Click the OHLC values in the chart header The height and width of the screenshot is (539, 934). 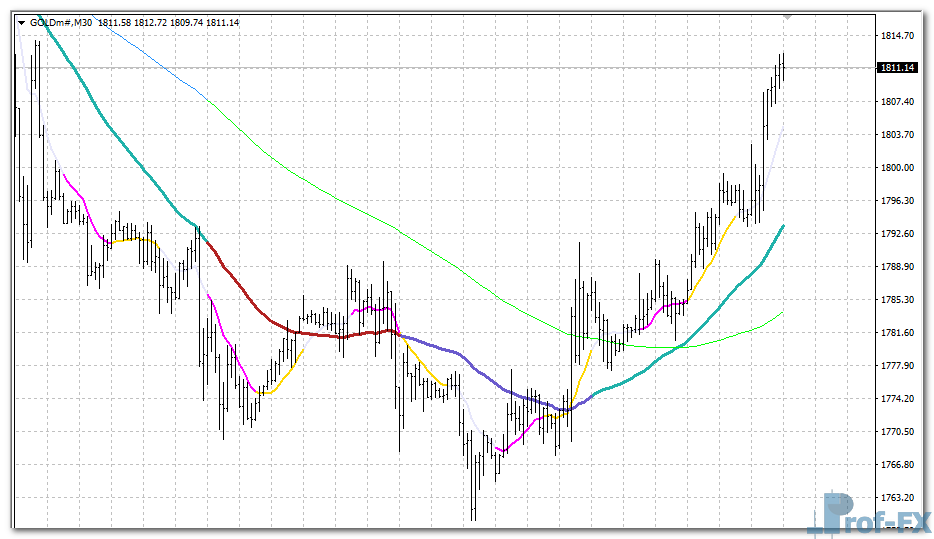(175, 22)
